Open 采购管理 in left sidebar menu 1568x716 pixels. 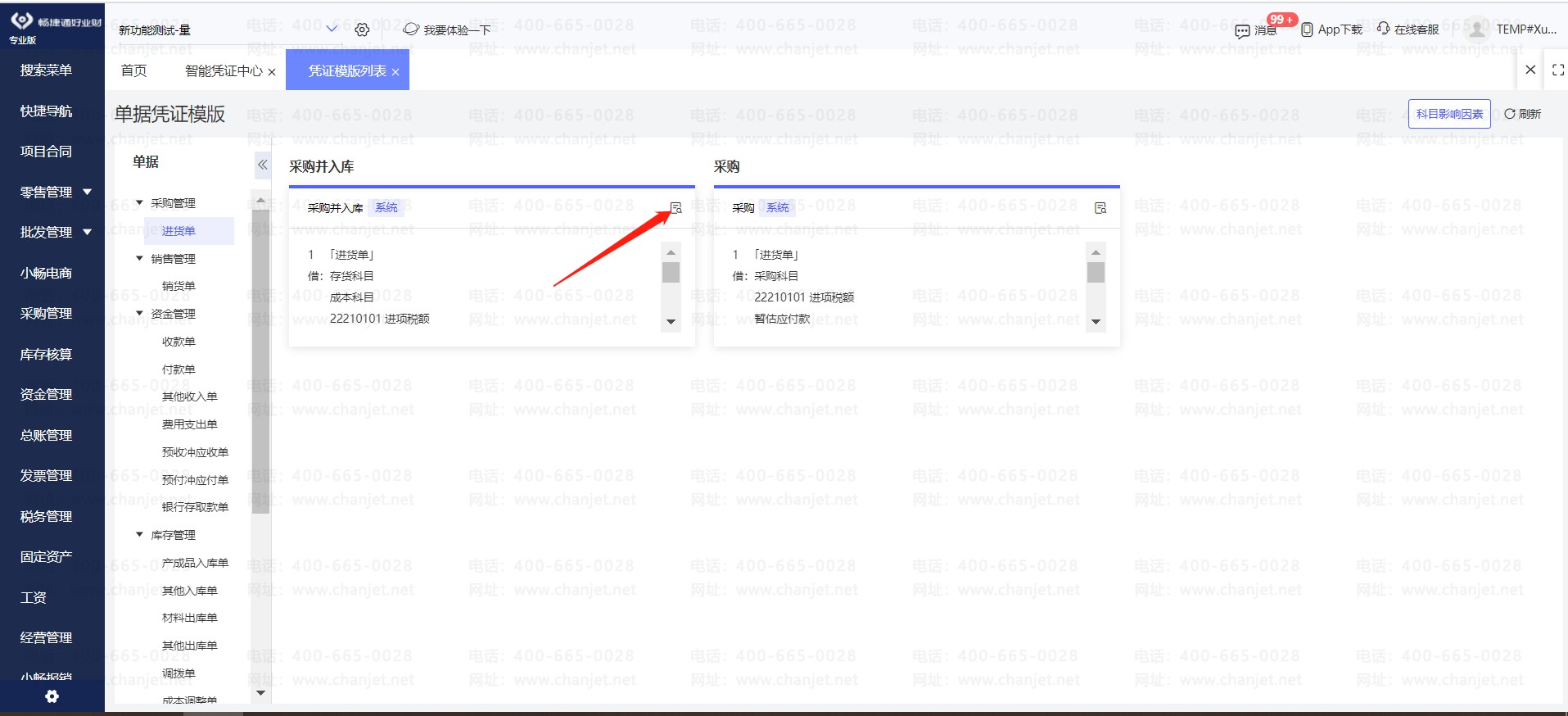46,314
